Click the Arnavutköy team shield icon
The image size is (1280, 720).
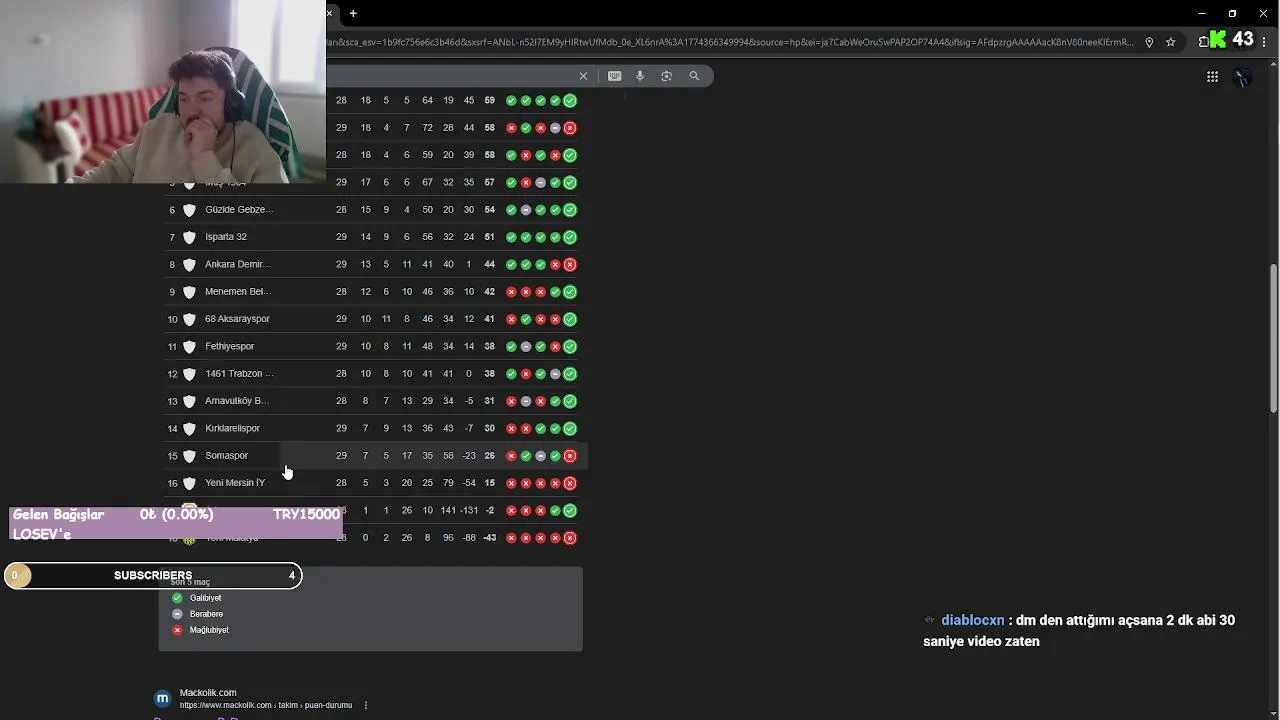tap(189, 401)
